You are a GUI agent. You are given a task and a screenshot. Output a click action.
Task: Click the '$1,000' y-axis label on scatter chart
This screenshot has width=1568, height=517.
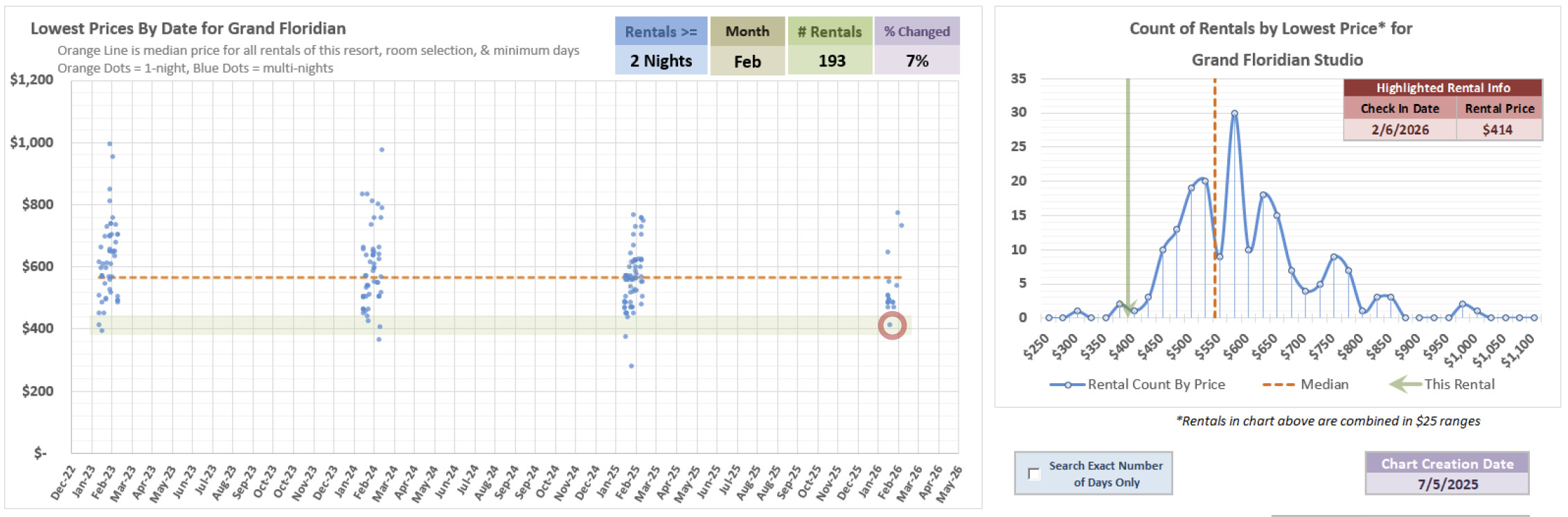tap(32, 143)
